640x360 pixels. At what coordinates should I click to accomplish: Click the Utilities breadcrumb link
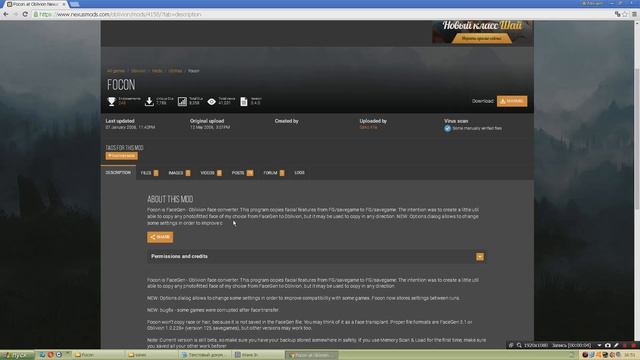(x=176, y=71)
